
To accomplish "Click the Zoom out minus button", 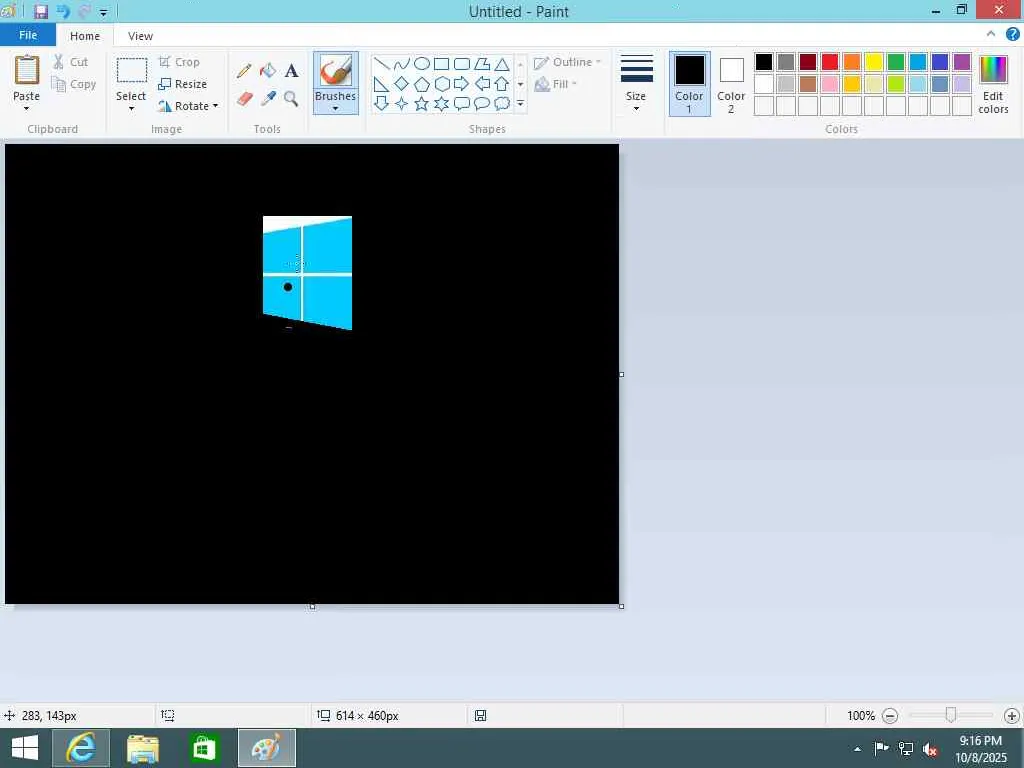I will pos(889,716).
